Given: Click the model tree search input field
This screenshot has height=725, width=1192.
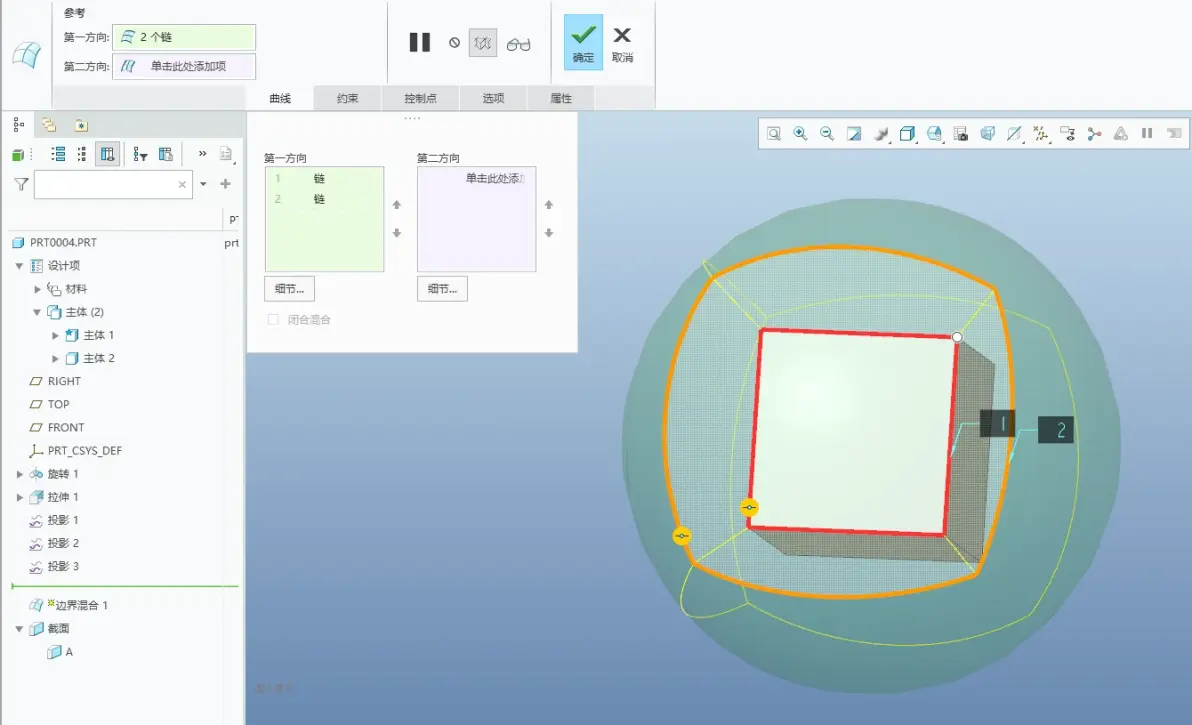Looking at the screenshot, I should (113, 185).
